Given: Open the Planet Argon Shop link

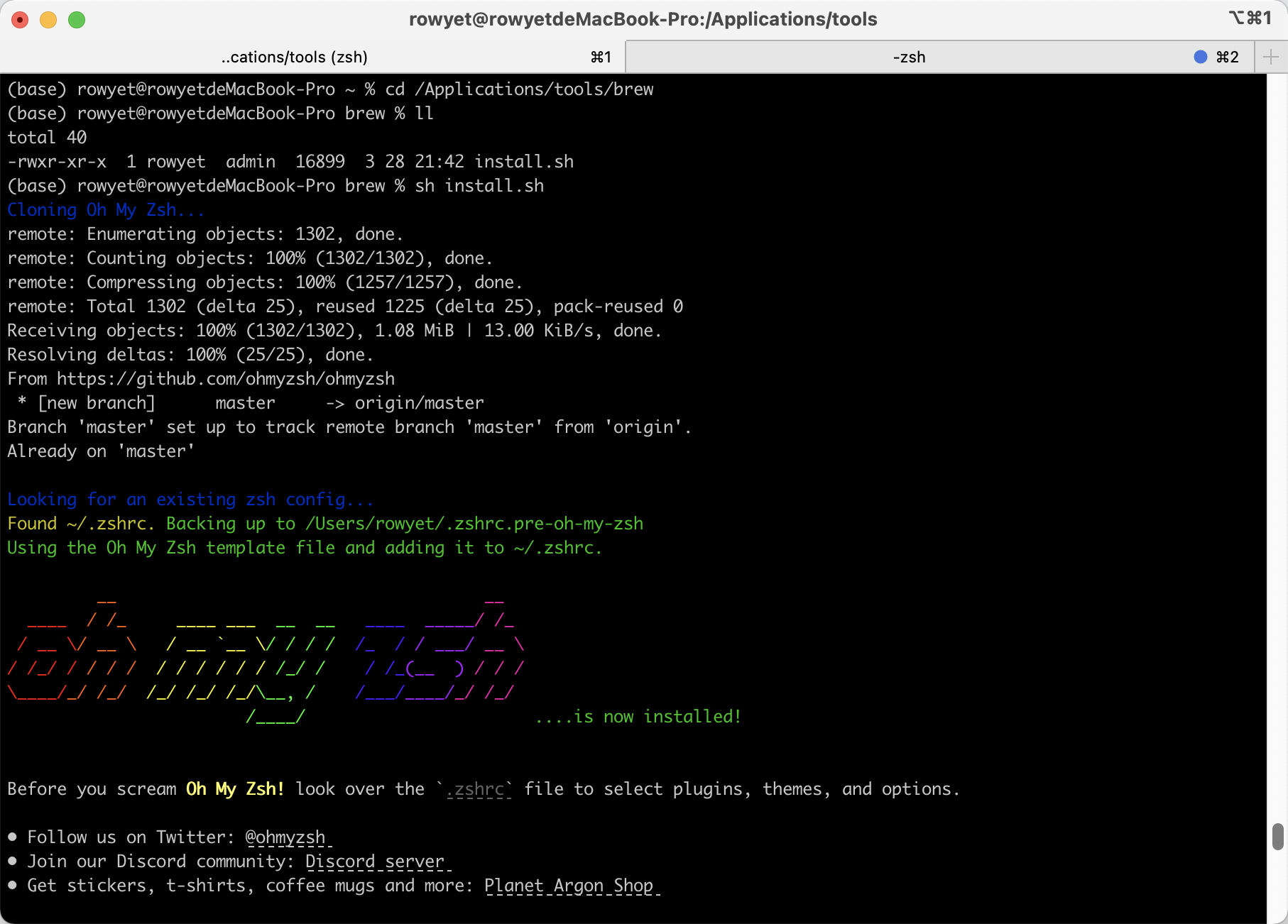Looking at the screenshot, I should [569, 886].
